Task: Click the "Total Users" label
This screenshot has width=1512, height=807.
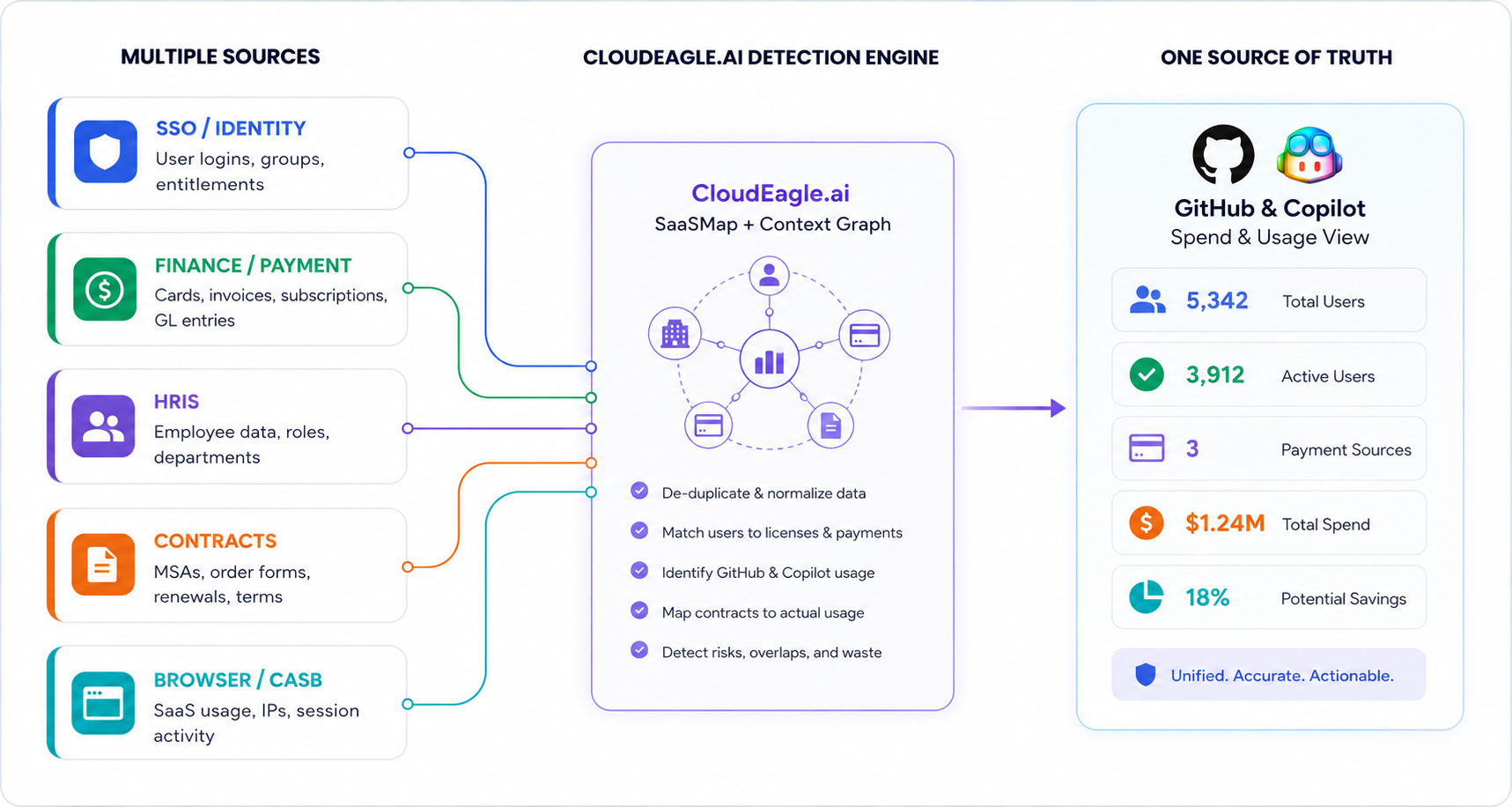Action: [x=1324, y=302]
